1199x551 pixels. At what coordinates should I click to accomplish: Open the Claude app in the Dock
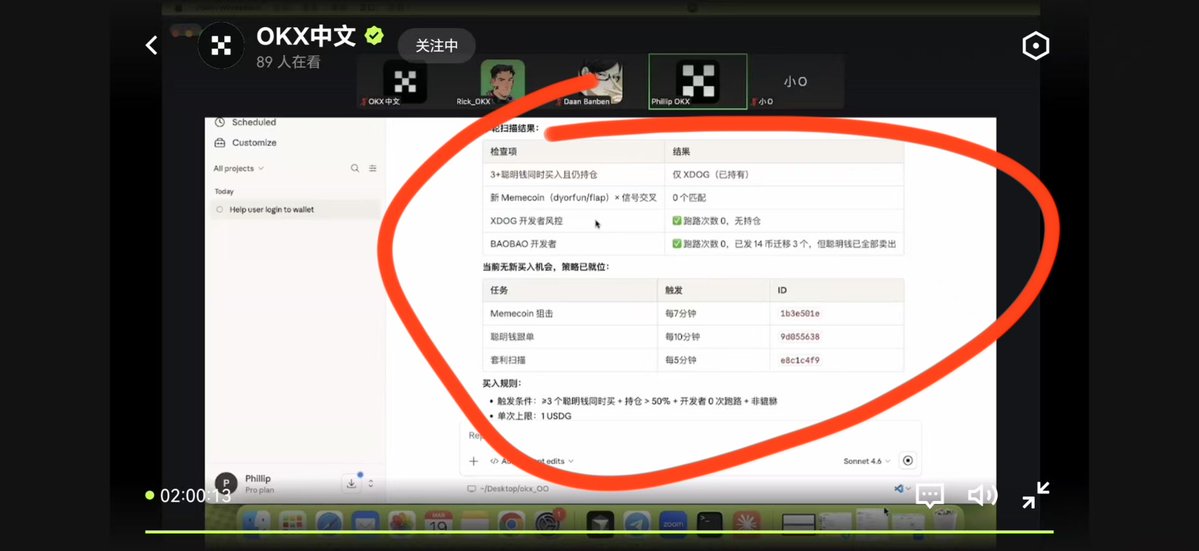pos(746,523)
